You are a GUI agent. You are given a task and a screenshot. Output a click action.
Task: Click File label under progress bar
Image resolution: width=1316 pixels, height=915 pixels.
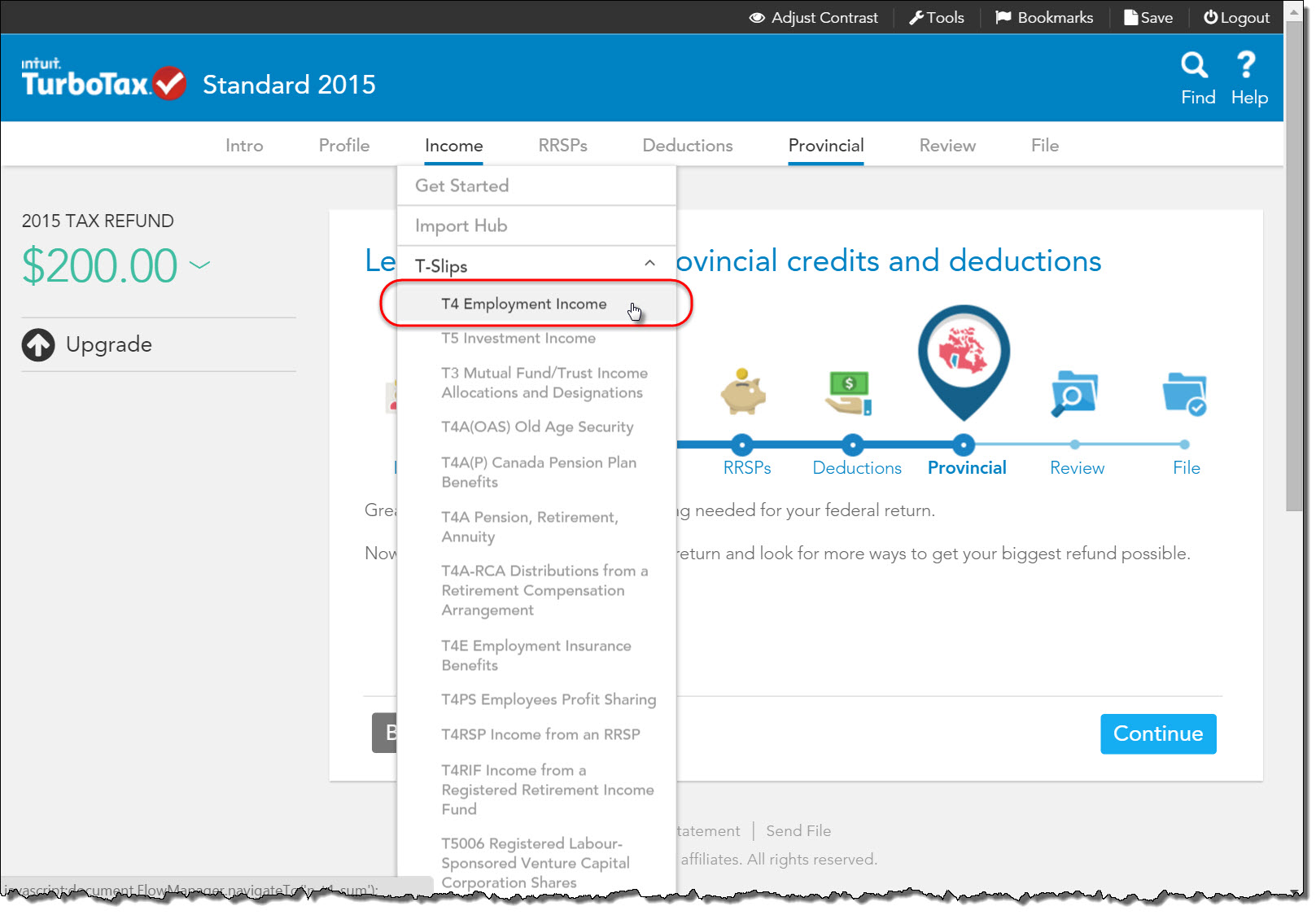point(1186,468)
